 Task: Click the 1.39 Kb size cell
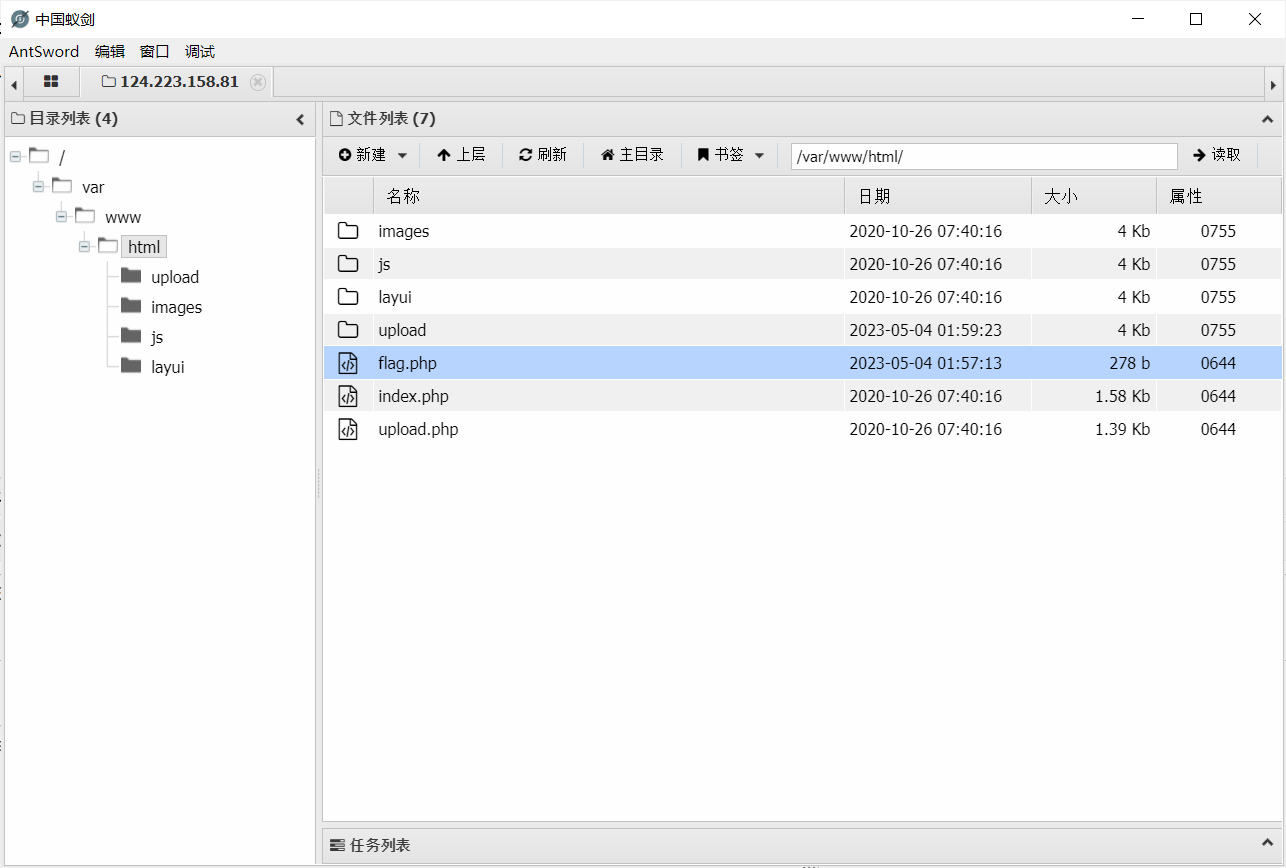click(x=1123, y=429)
